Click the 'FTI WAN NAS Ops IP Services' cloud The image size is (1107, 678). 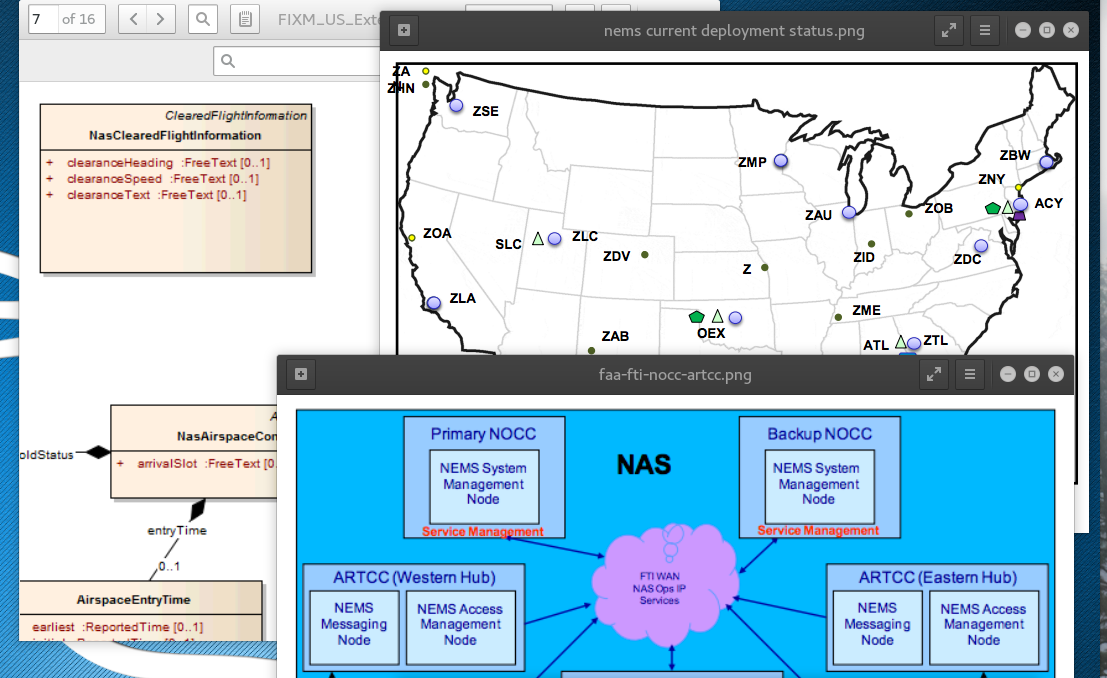coord(665,588)
